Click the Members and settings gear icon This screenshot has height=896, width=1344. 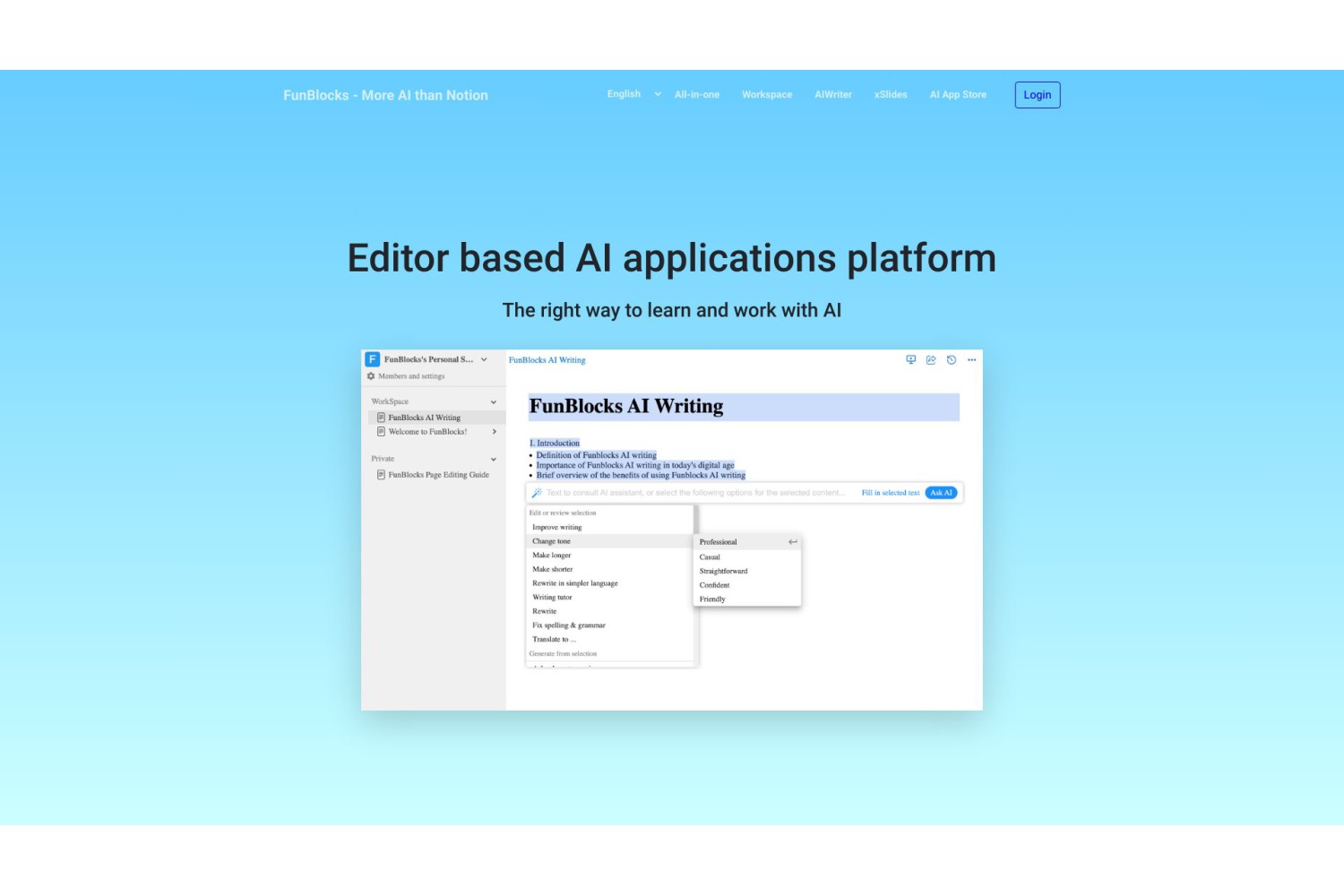pyautogui.click(x=371, y=376)
